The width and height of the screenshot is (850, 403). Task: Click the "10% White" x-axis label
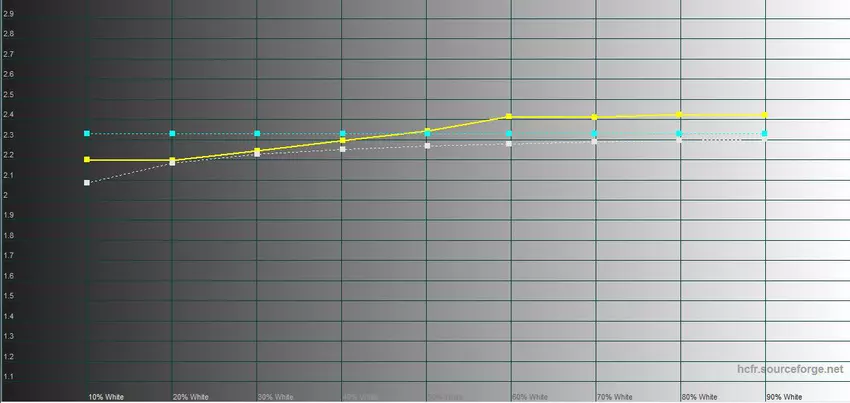click(x=105, y=396)
